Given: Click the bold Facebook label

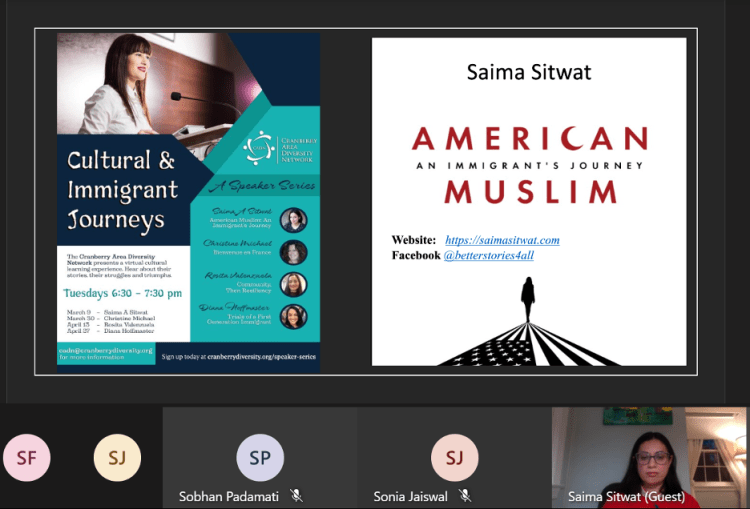Looking at the screenshot, I should click(416, 255).
